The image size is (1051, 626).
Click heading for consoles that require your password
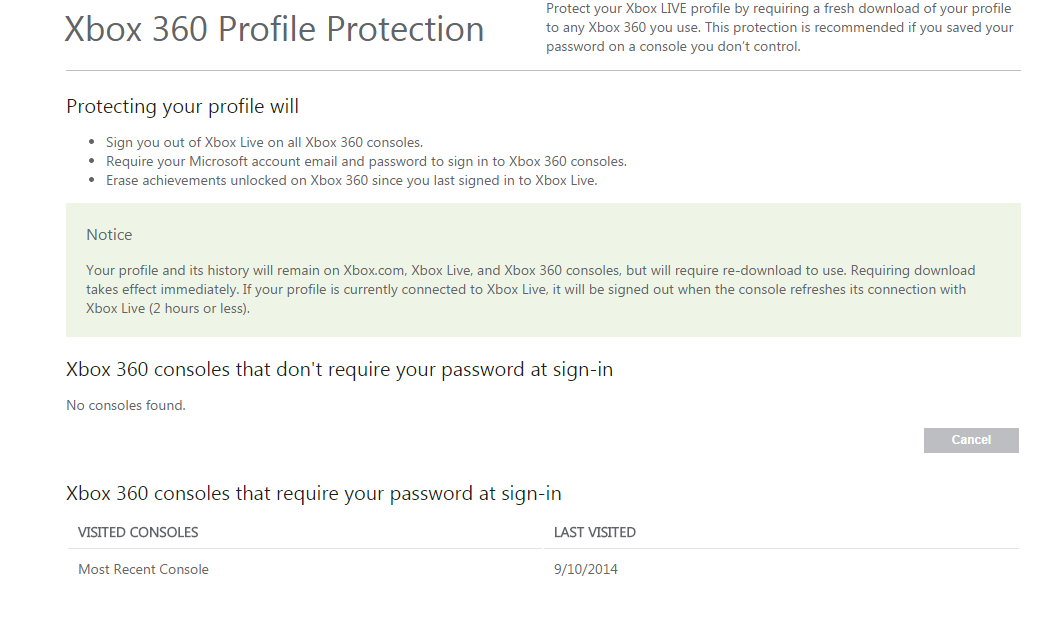[313, 493]
